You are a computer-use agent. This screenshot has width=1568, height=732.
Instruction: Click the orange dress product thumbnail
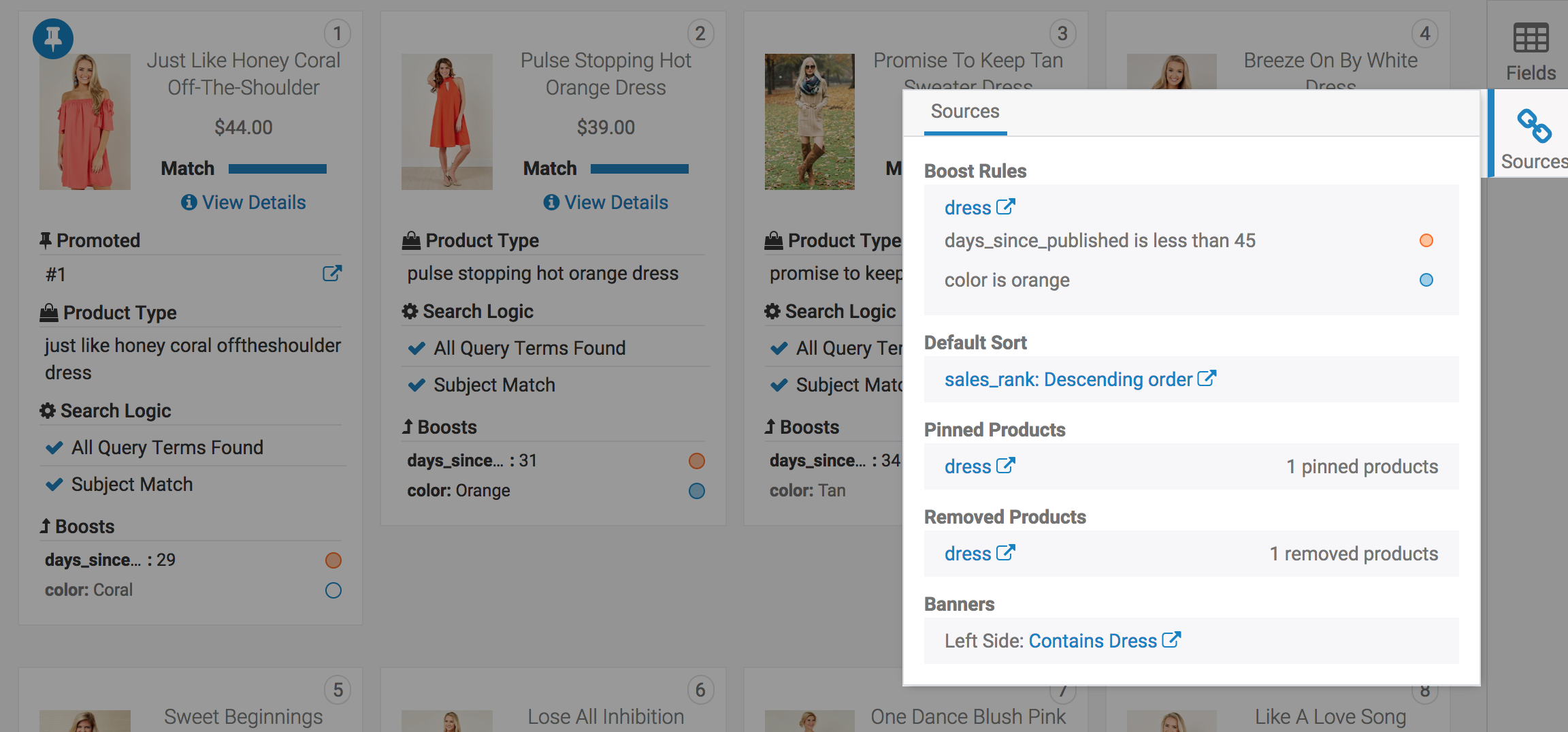446,121
